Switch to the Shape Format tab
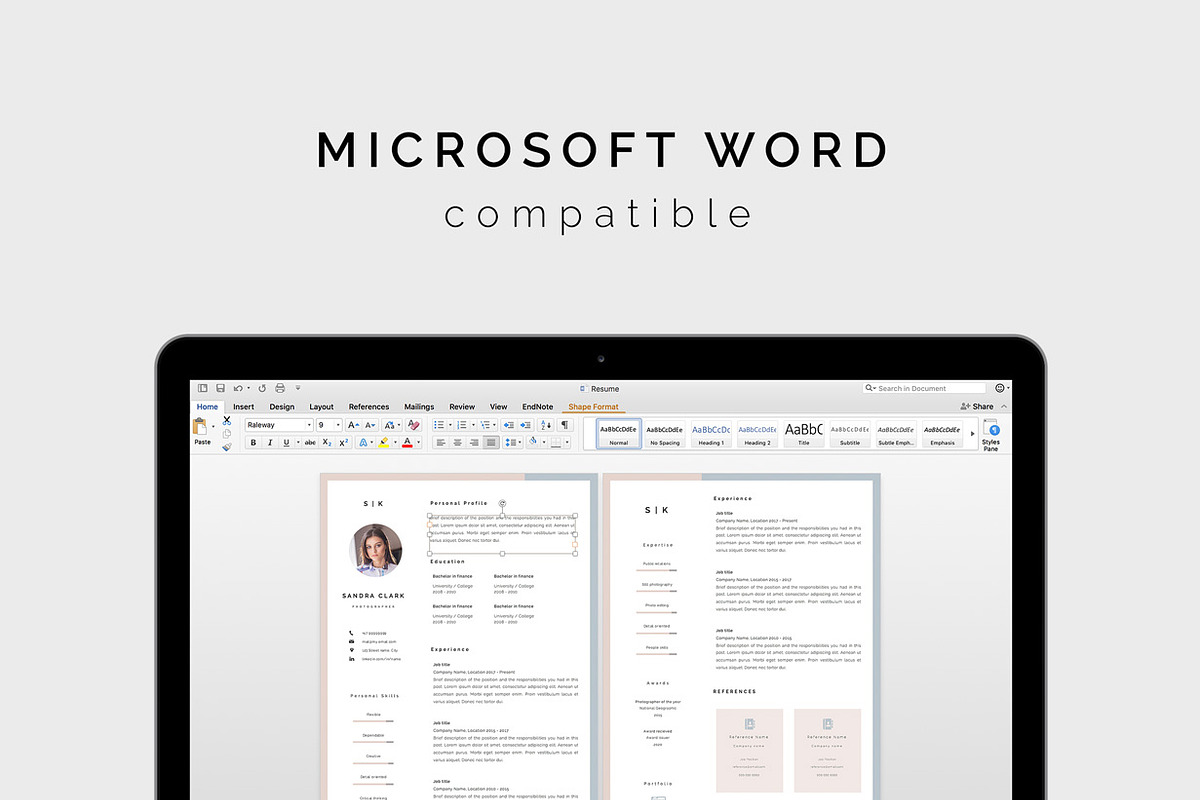The width and height of the screenshot is (1200, 800). (x=593, y=407)
